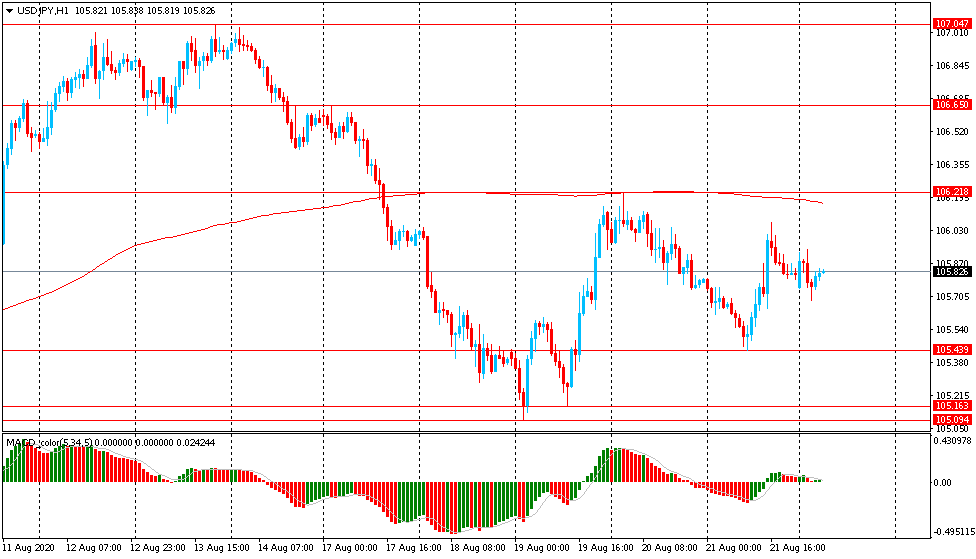Click the 12 Aug 23:00 time label

pyautogui.click(x=157, y=548)
